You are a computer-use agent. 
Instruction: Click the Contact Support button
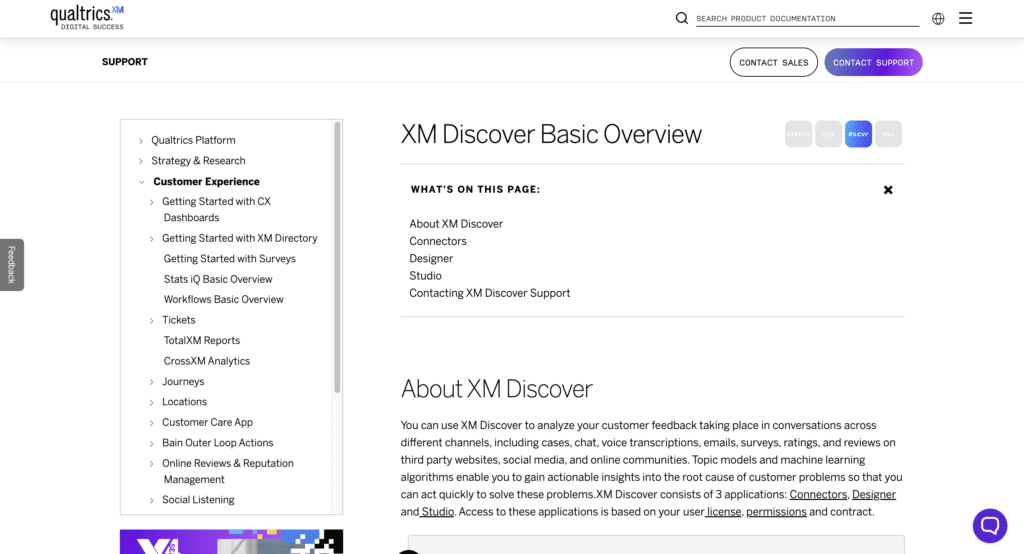pos(873,62)
